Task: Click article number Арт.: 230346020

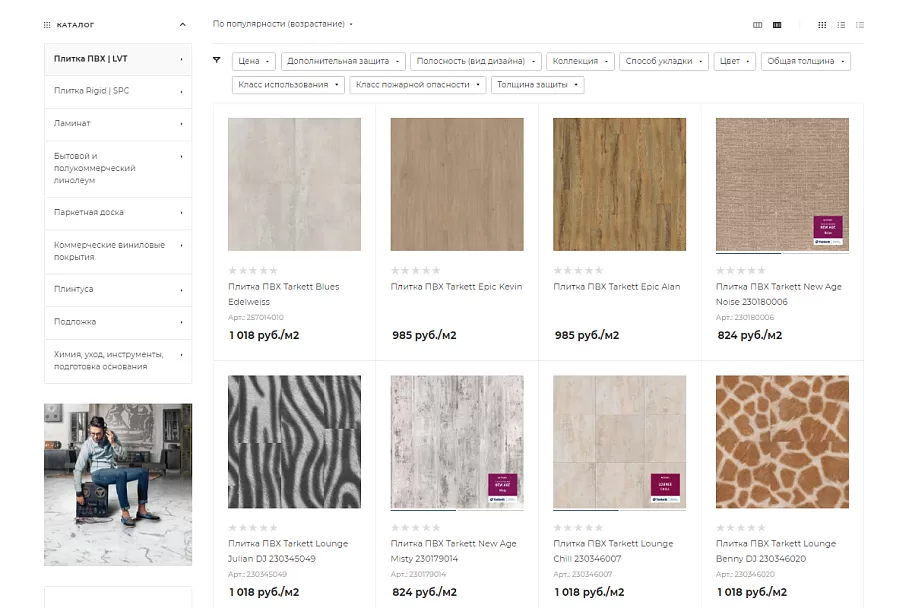Action: (x=745, y=574)
